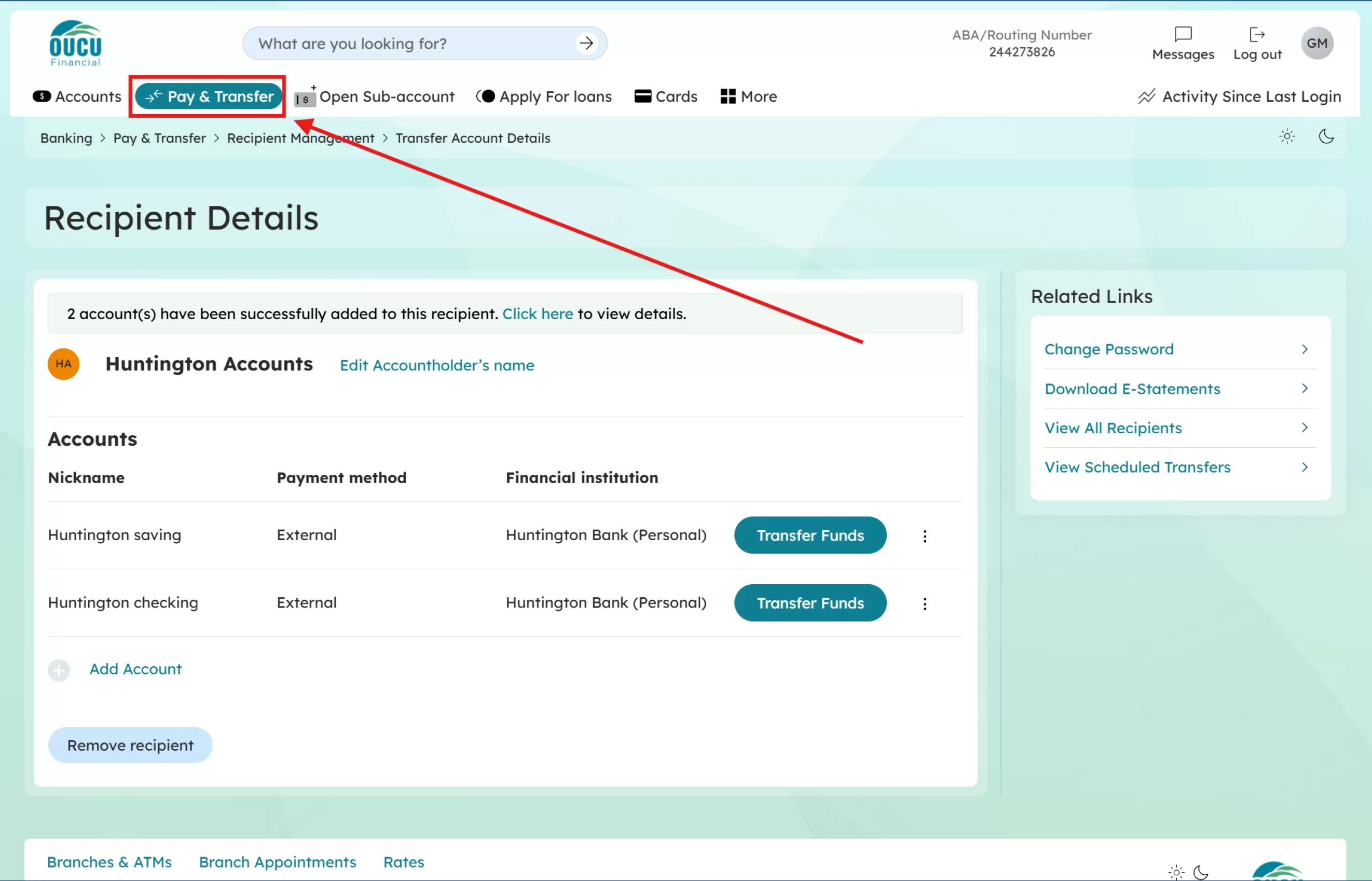Click the Add Account plus icon
The height and width of the screenshot is (881, 1372).
tap(59, 670)
